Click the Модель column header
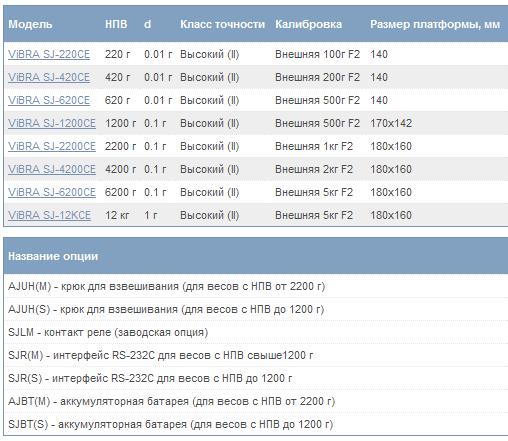 [30, 24]
